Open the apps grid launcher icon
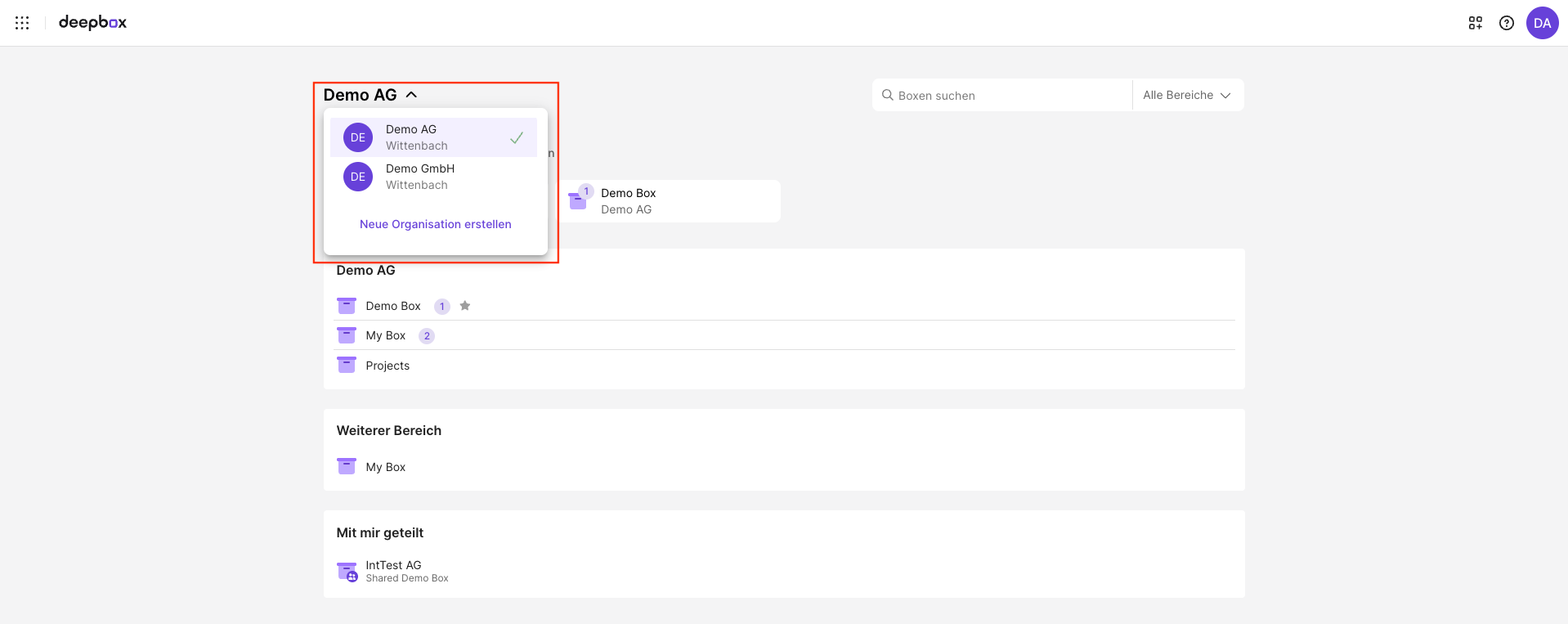The width and height of the screenshot is (1568, 624). click(x=22, y=23)
